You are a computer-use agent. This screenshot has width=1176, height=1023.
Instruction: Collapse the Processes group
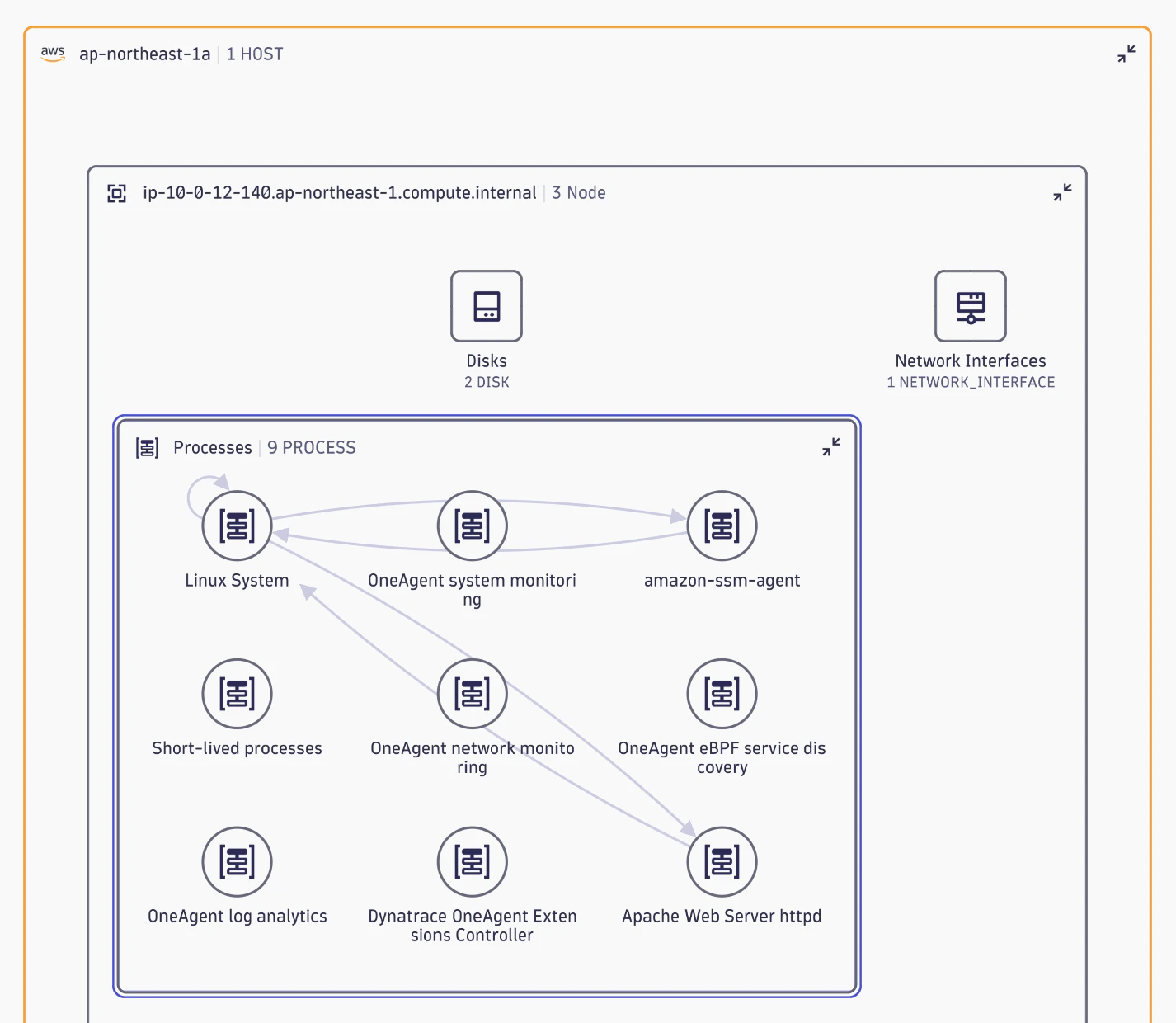[831, 447]
